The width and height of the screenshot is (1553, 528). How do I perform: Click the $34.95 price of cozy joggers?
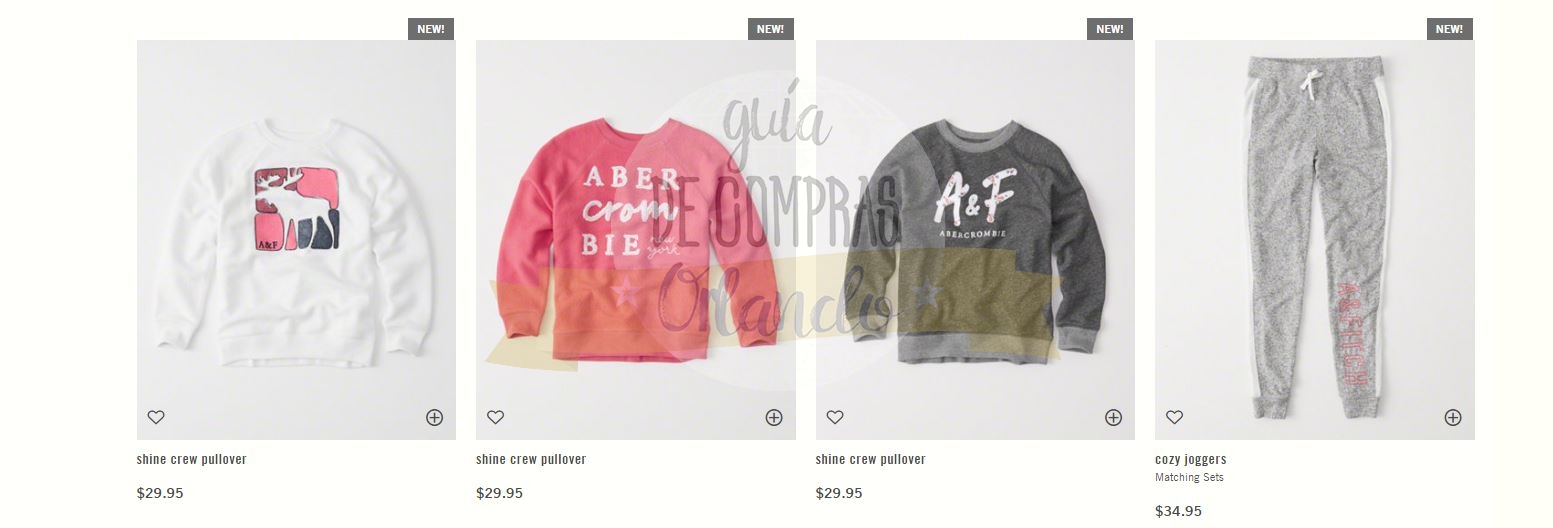1178,511
